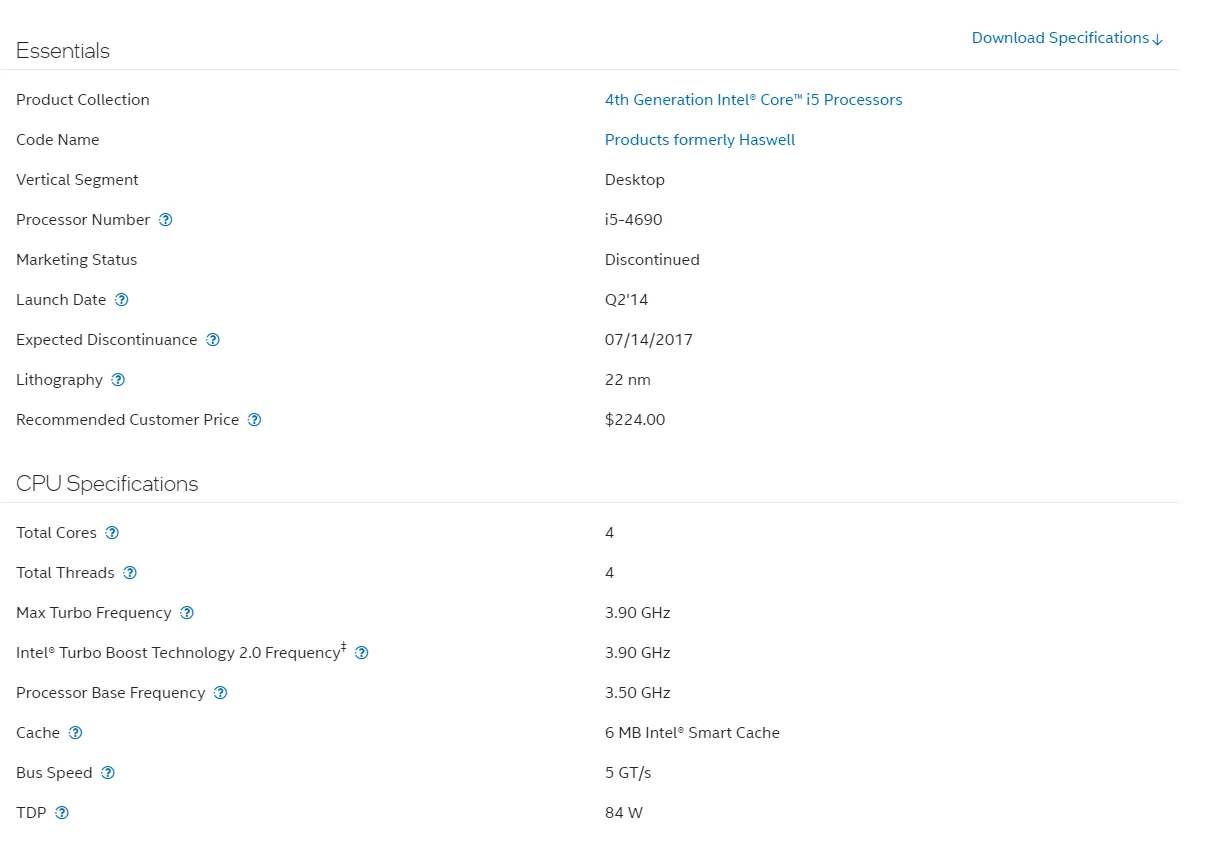Click help icon beside Expected Discontinuance
The width and height of the screenshot is (1218, 855).
click(x=213, y=340)
